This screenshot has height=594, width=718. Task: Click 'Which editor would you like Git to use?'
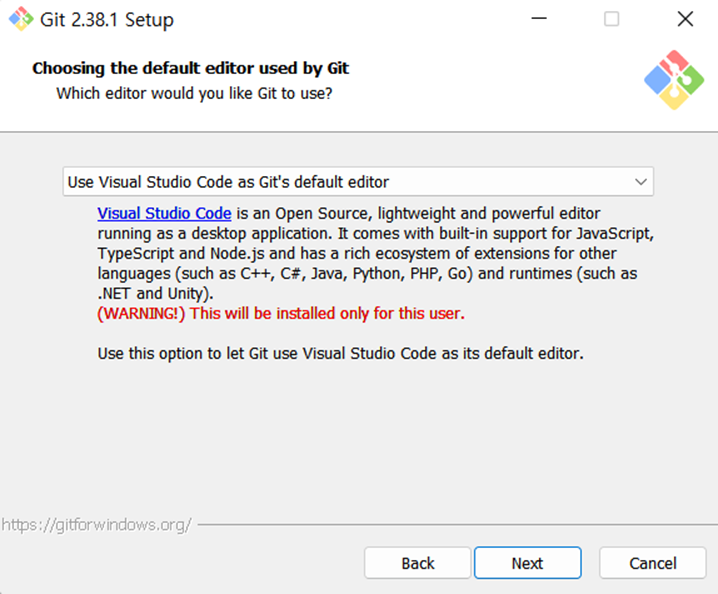click(194, 93)
